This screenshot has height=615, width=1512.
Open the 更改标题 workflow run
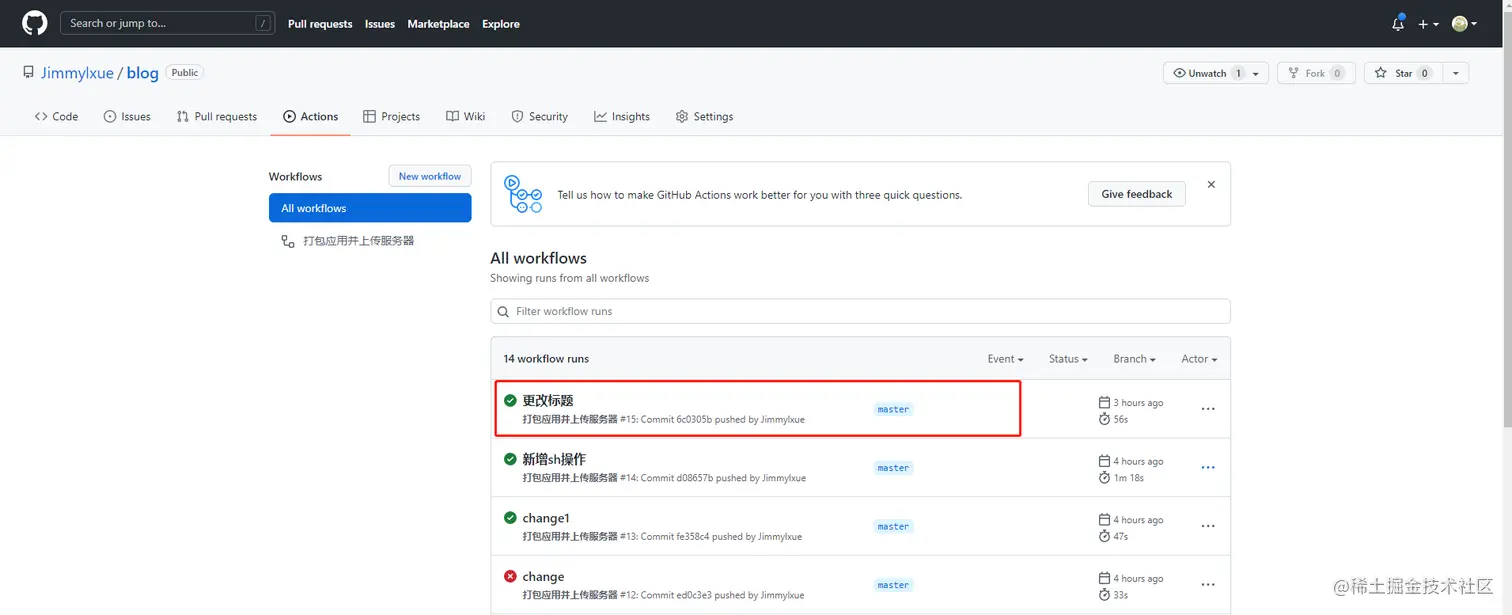tap(548, 400)
